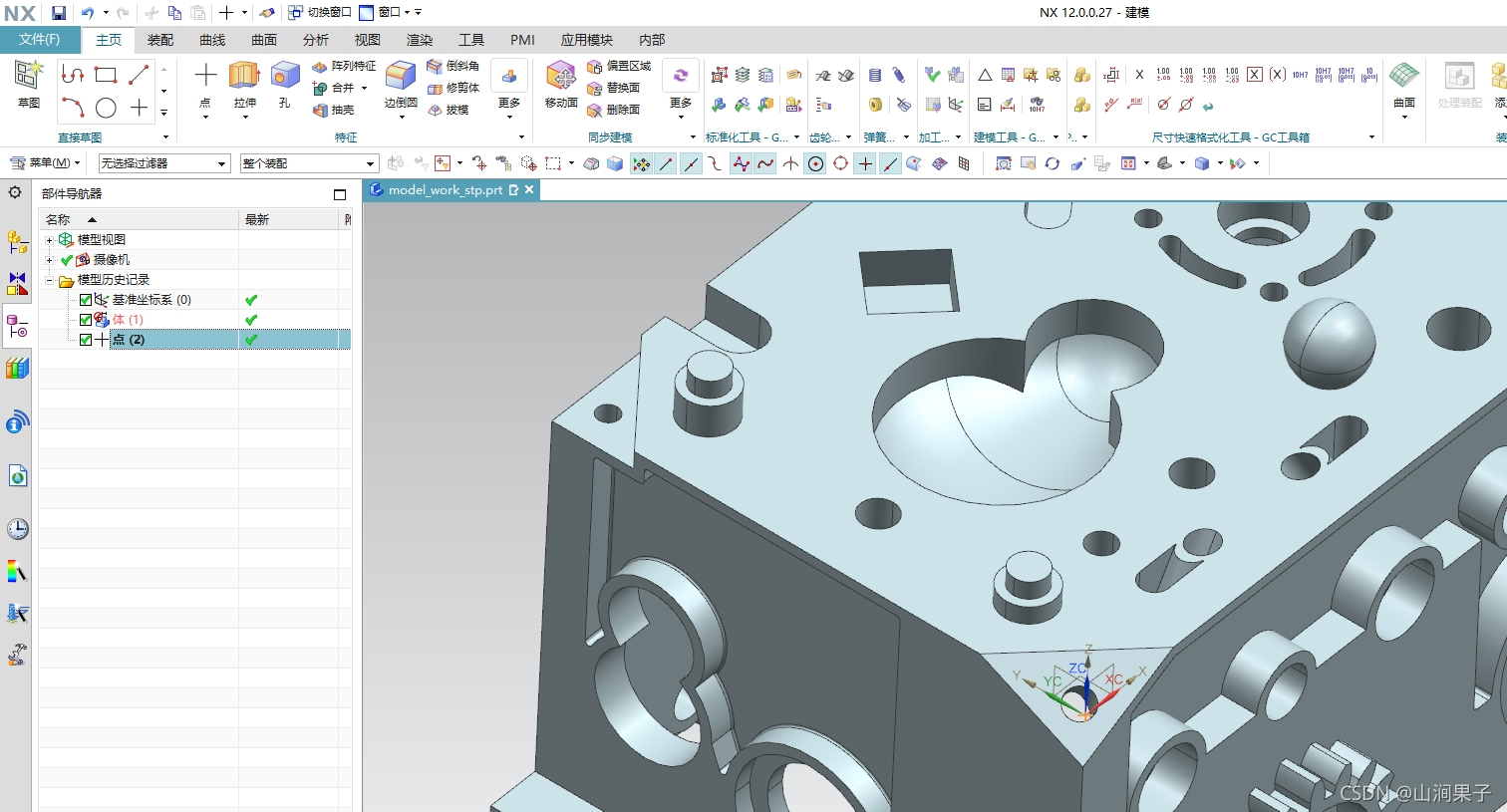
Task: Collapse the 模型历史记录 tree node
Action: 49,280
